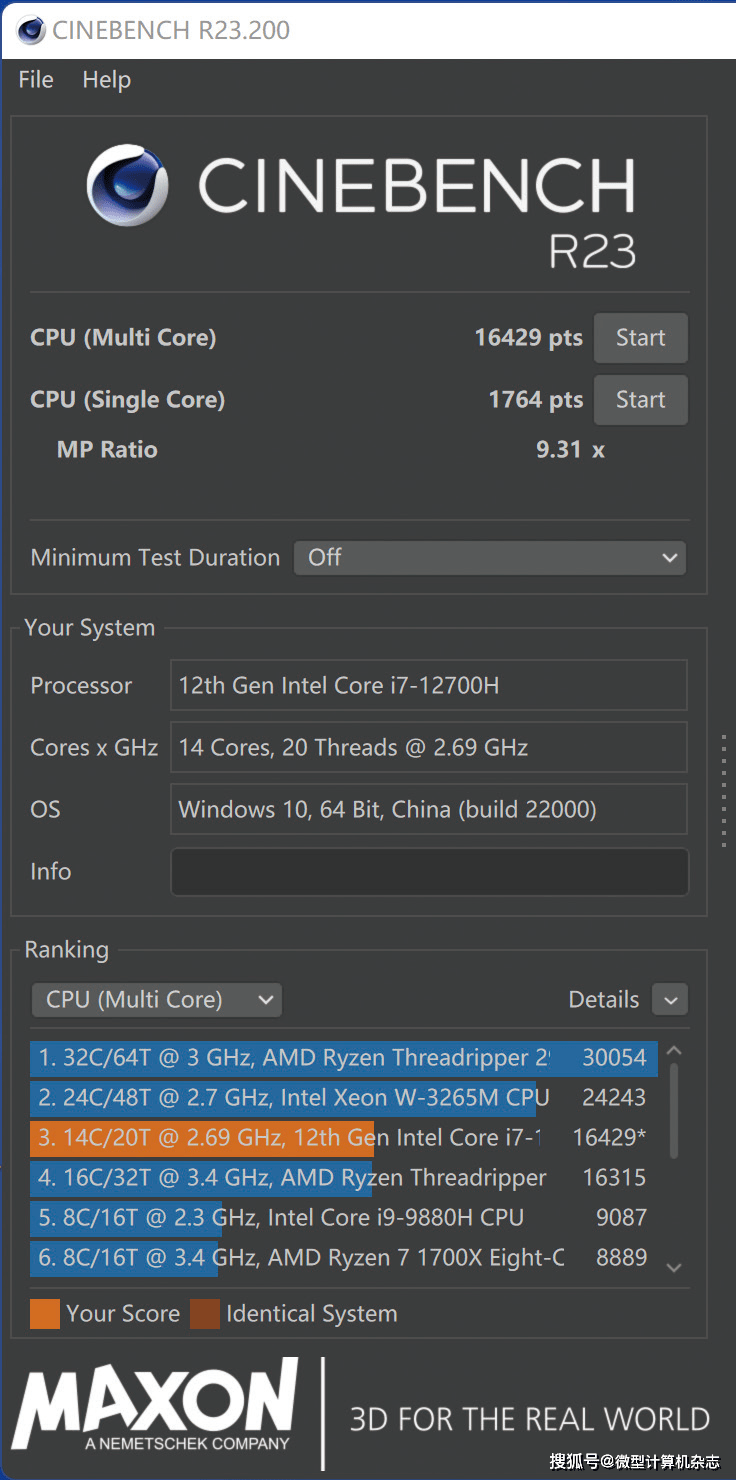Open the CPU (Multi Core) ranking dropdown

tap(157, 1000)
